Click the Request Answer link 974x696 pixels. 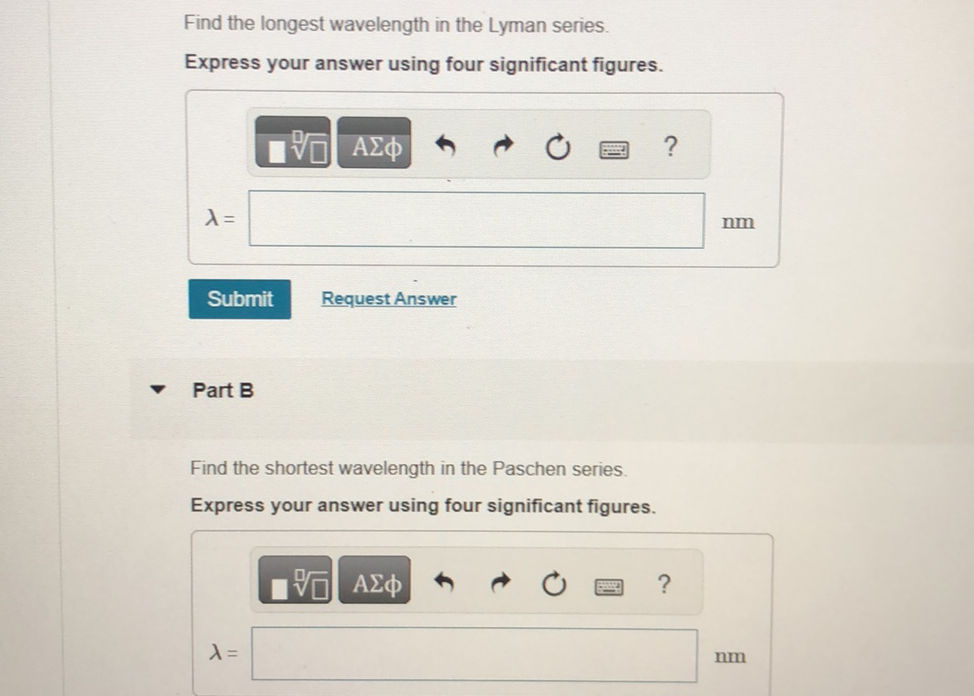coord(388,299)
